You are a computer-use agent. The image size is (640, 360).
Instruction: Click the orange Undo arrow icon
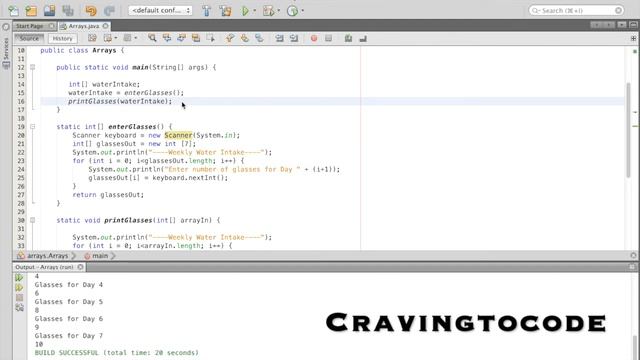(91, 11)
